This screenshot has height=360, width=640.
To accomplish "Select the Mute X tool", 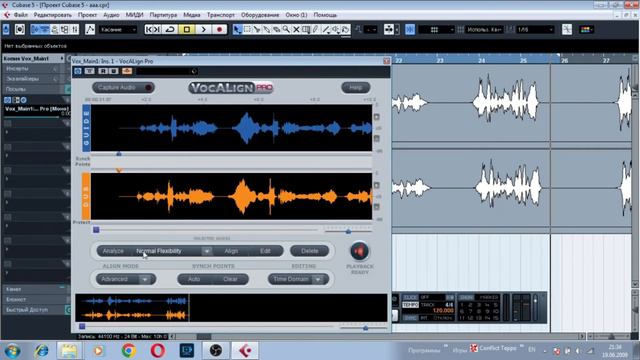I will (296, 29).
